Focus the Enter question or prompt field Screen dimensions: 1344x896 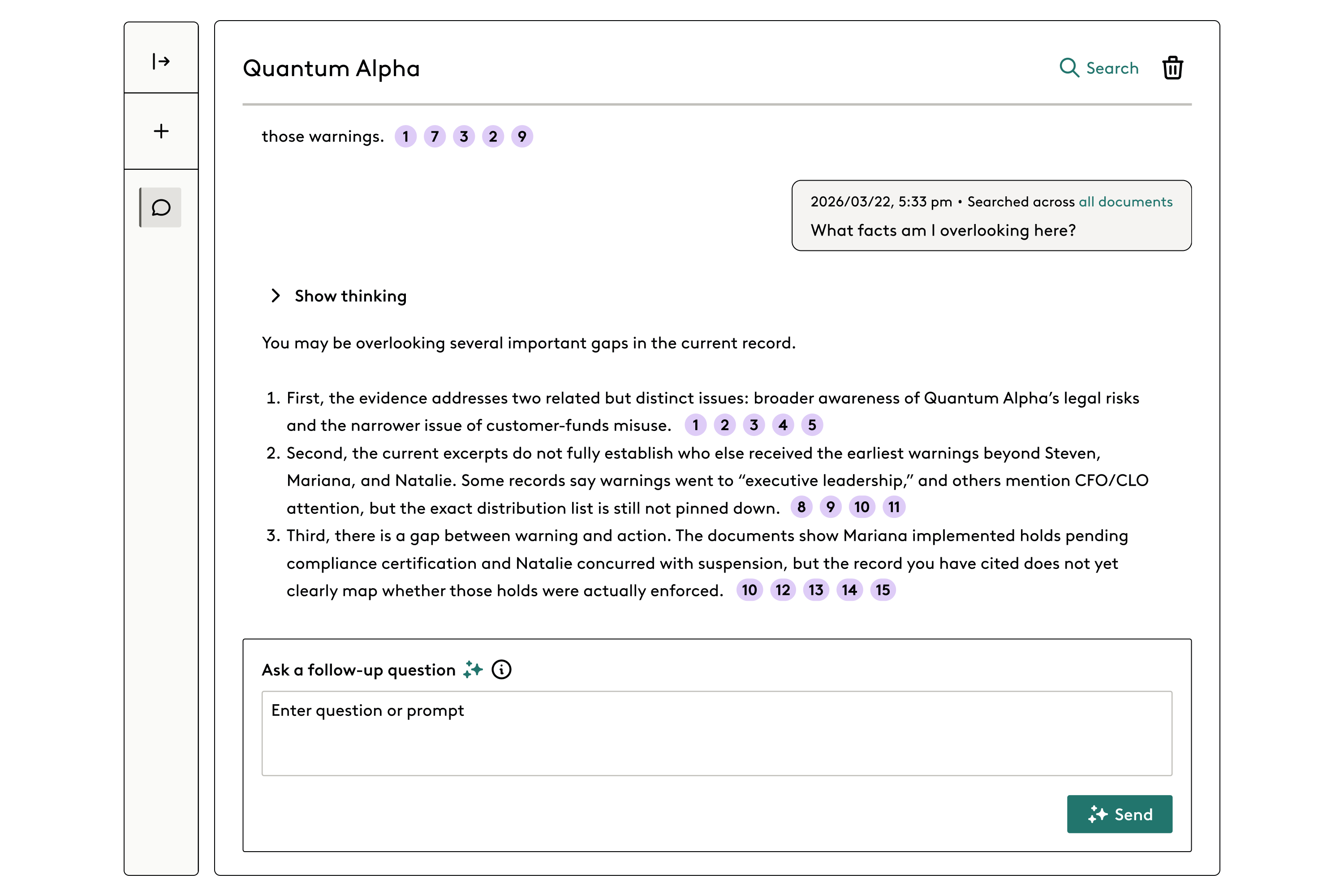click(x=716, y=733)
